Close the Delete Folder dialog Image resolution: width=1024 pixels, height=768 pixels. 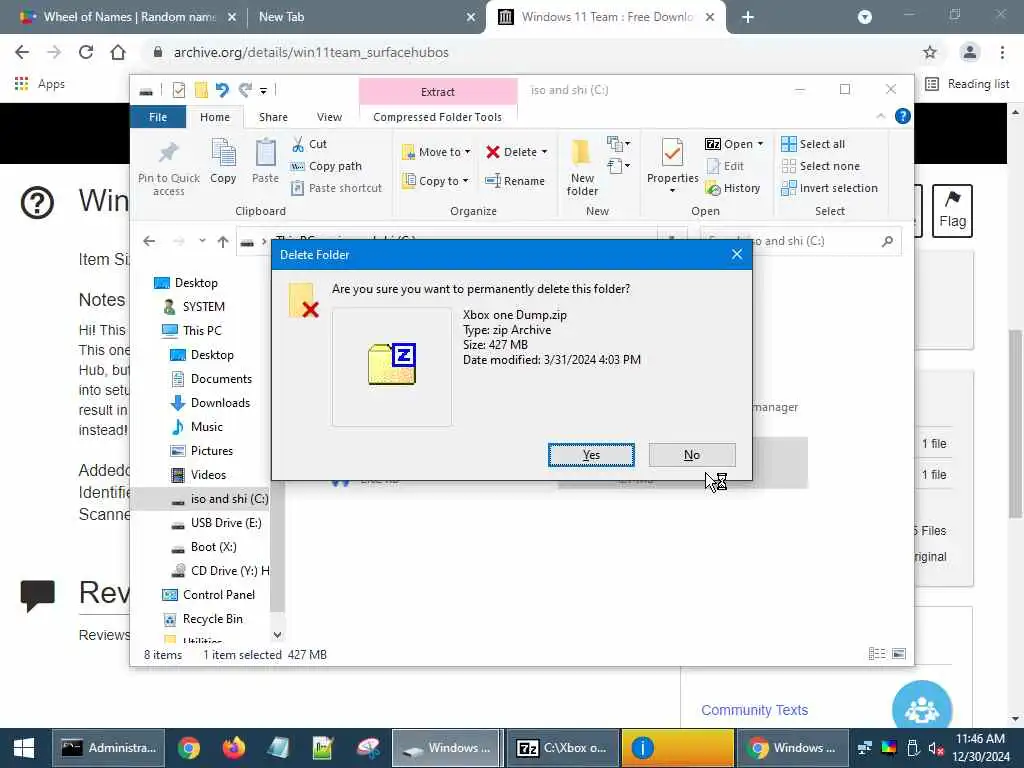[737, 255]
